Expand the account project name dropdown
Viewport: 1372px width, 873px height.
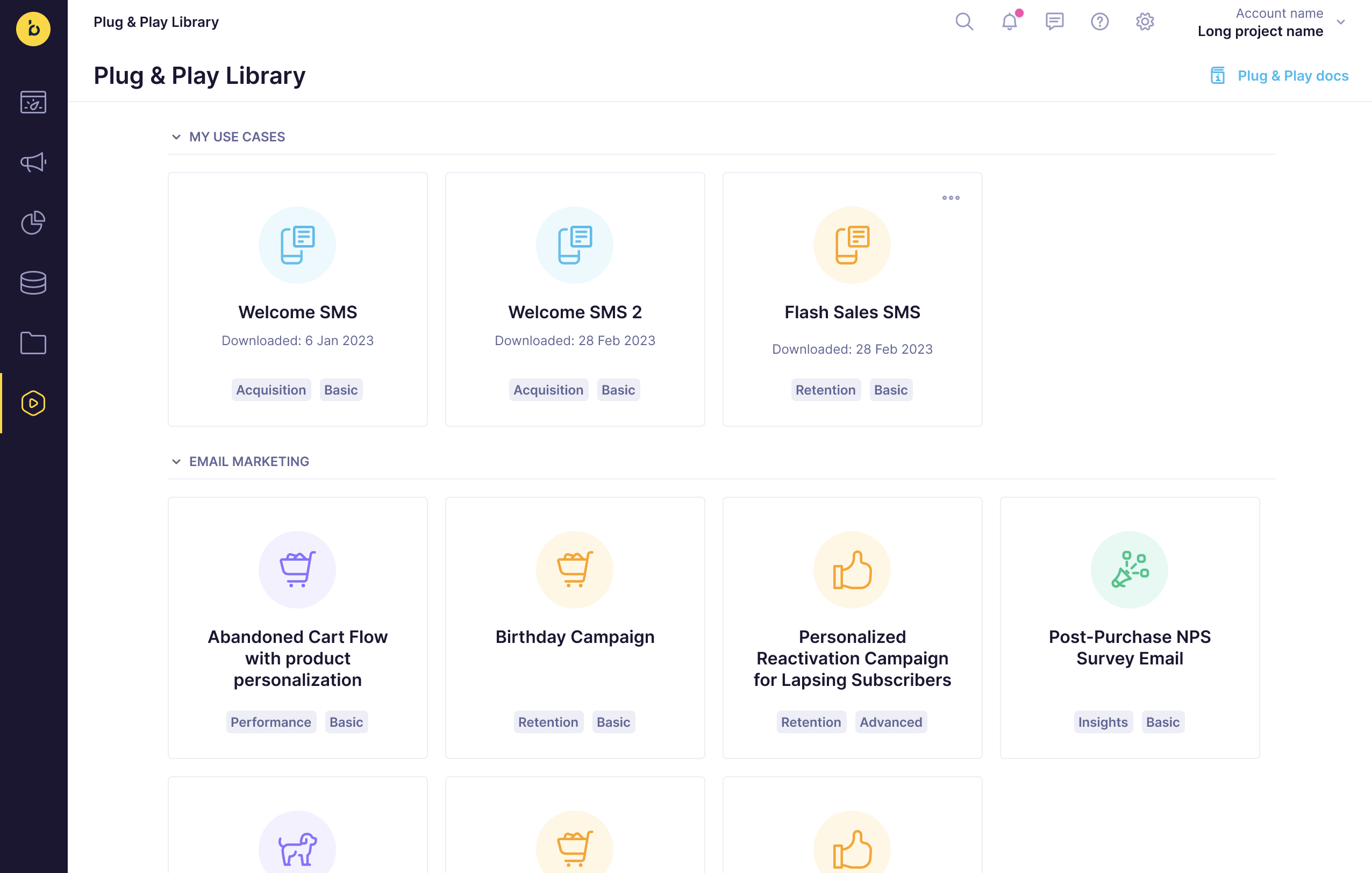1341,22
